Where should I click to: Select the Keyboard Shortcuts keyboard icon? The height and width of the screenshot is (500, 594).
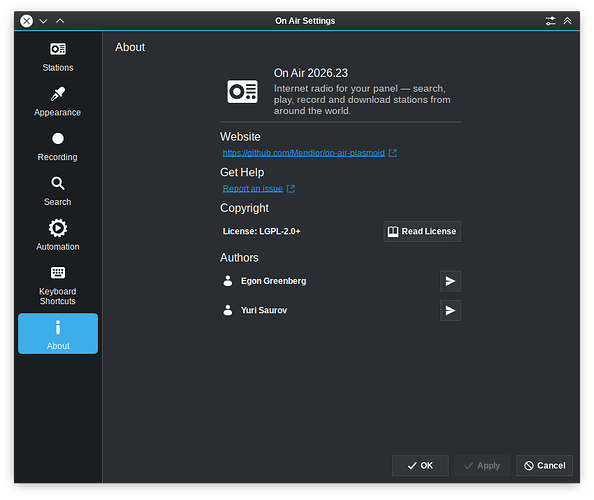point(58,272)
